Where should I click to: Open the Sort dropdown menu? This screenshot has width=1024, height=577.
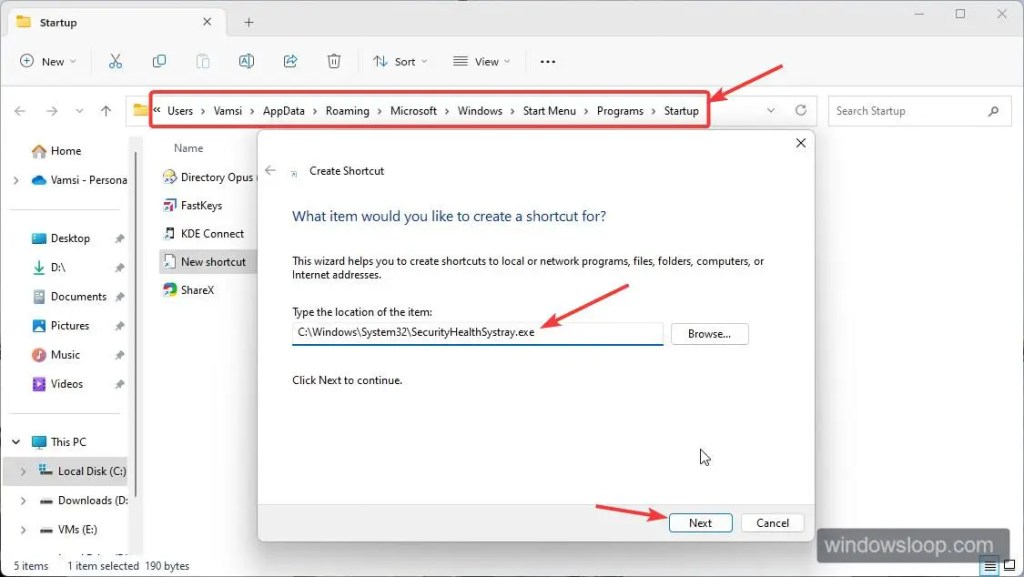pyautogui.click(x=399, y=61)
